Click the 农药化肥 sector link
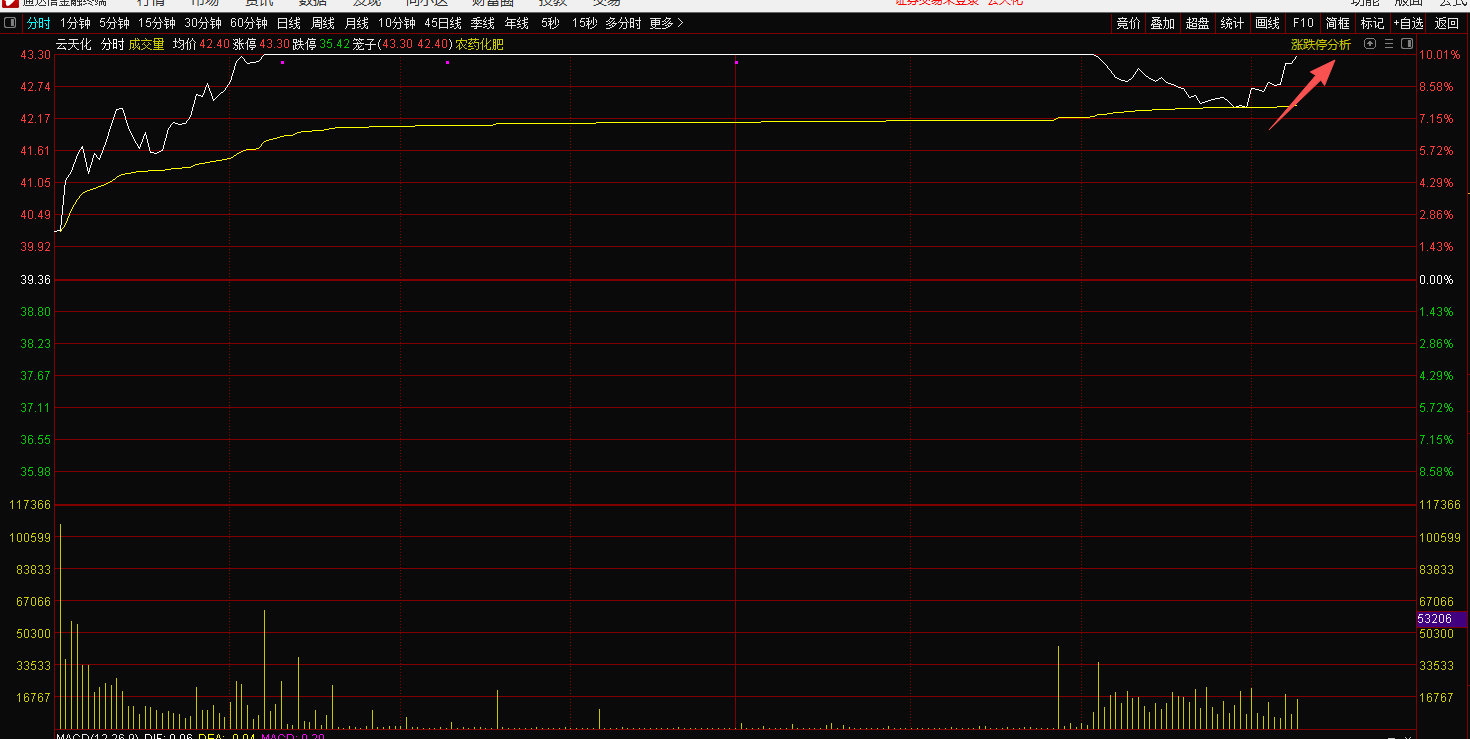This screenshot has width=1470, height=739. coord(480,44)
